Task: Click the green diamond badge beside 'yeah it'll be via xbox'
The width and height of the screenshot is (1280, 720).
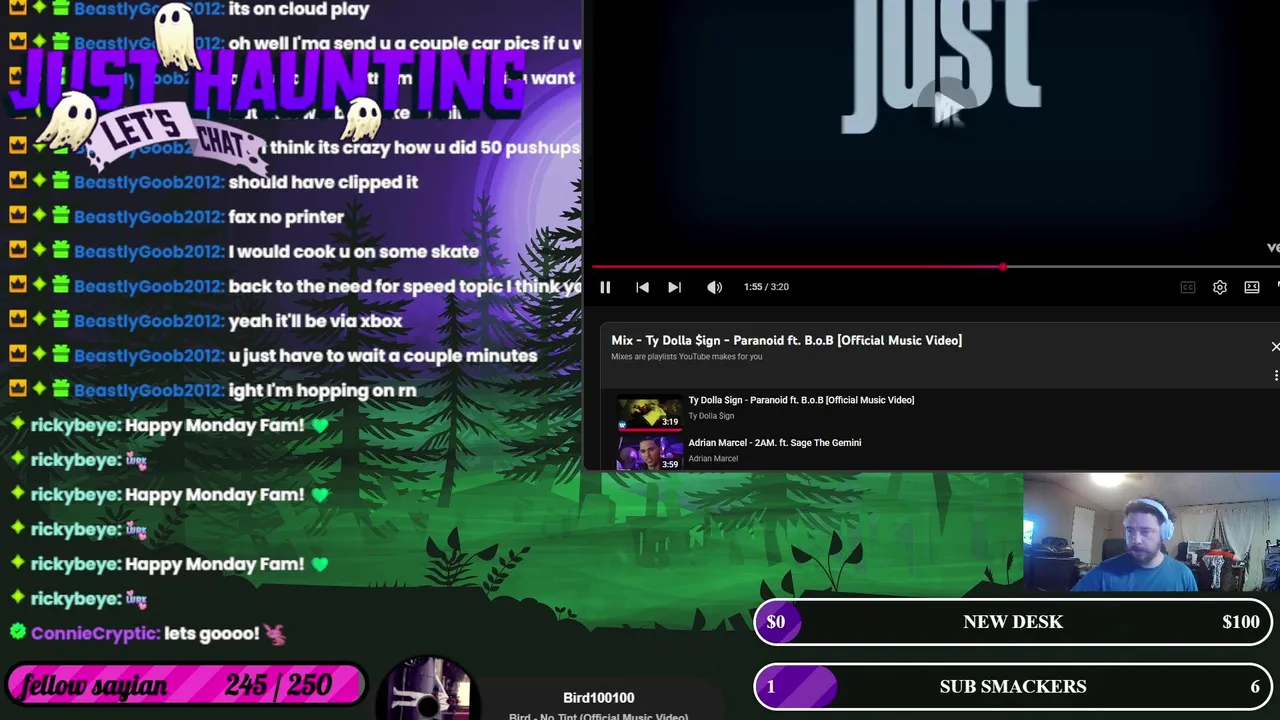Action: pos(39,320)
